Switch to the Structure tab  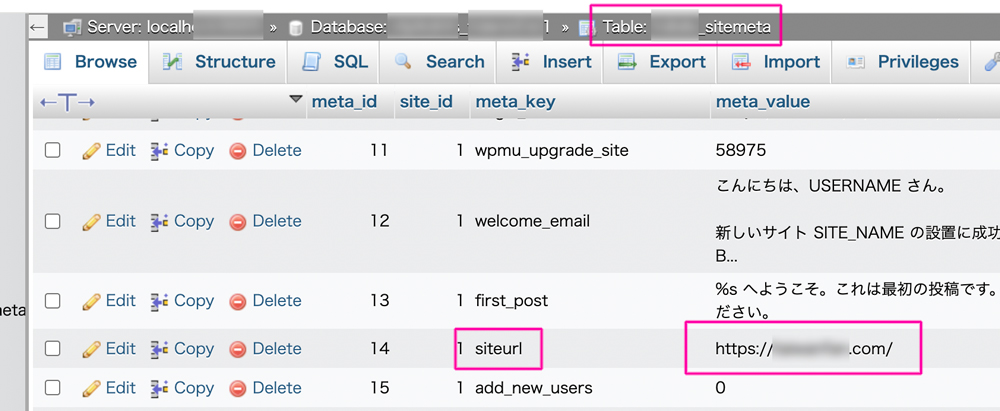pos(220,62)
